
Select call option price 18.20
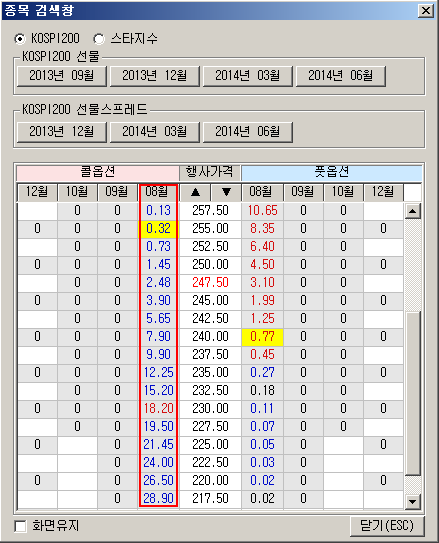pyautogui.click(x=158, y=409)
